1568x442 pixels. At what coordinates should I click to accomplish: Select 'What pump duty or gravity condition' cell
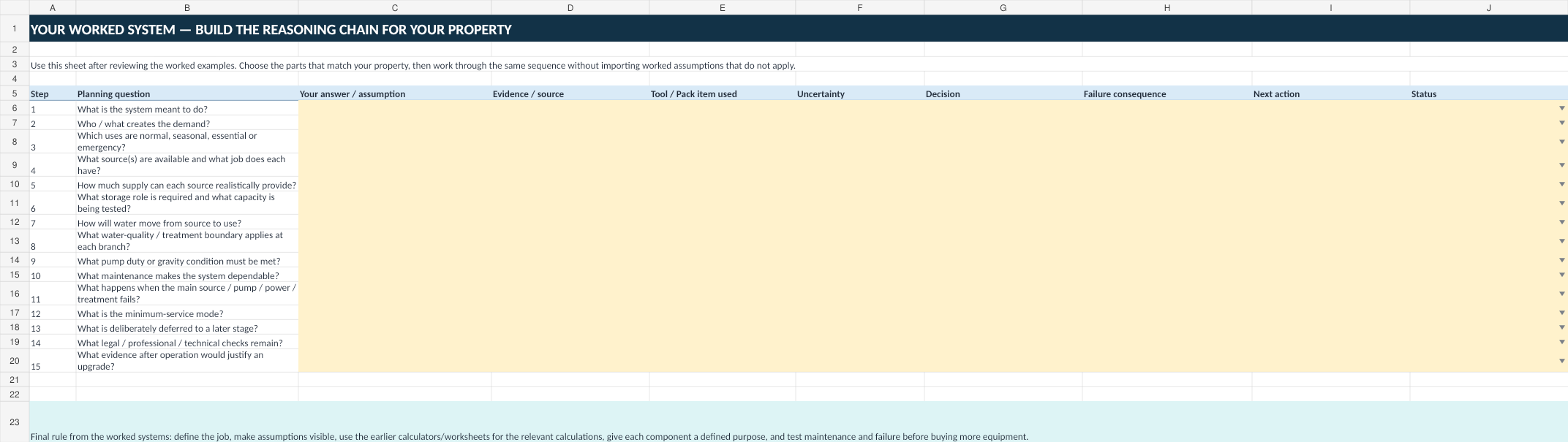tap(187, 260)
